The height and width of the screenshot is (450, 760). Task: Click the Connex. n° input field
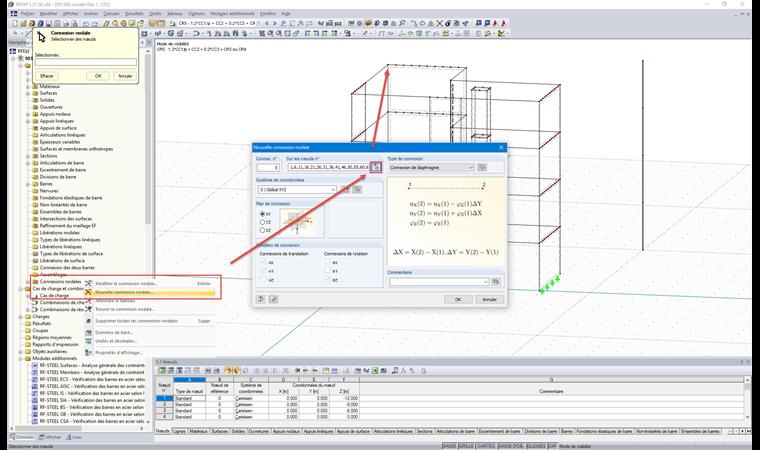click(x=268, y=167)
